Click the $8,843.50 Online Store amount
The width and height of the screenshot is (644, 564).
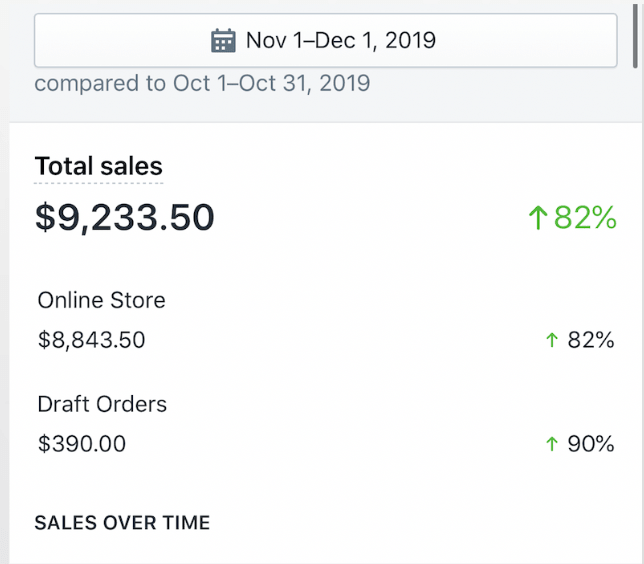(91, 340)
